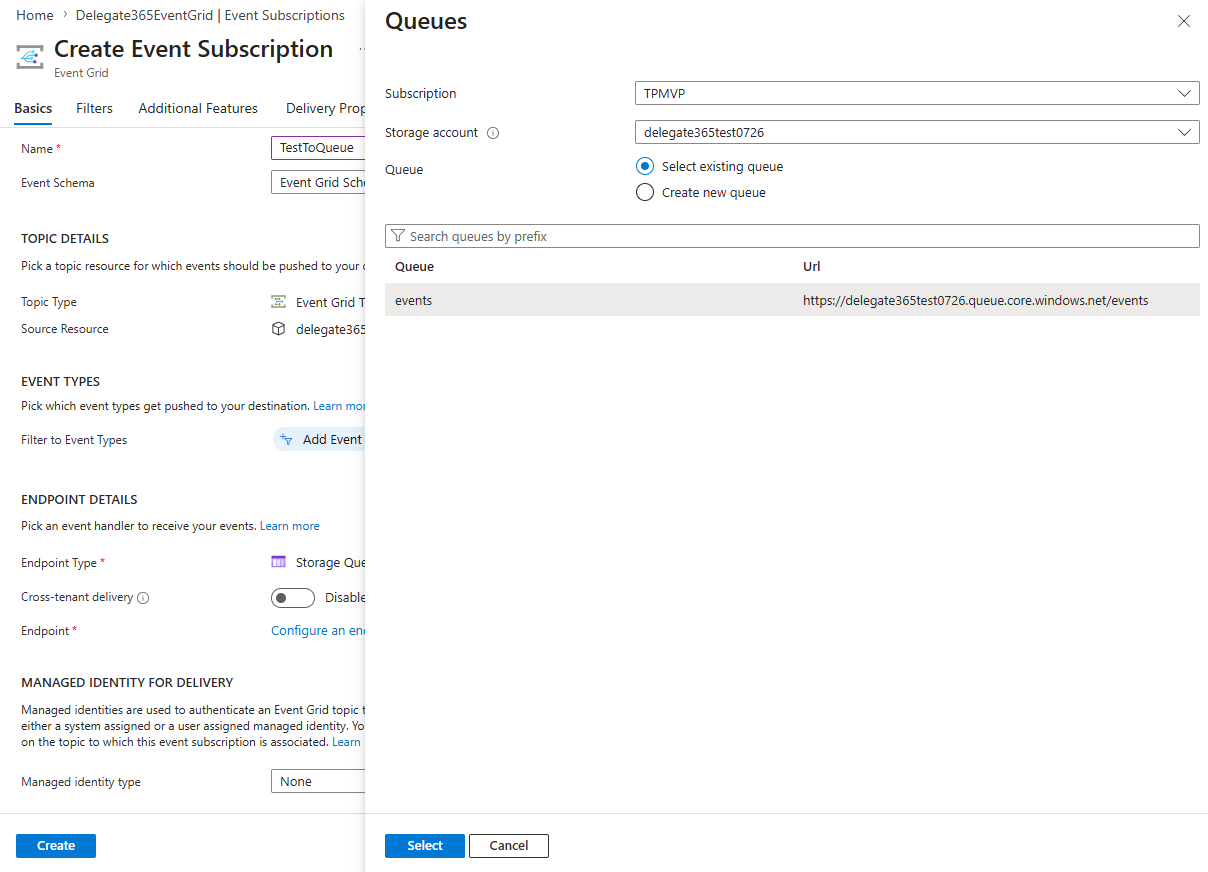The image size is (1208, 872).
Task: Click the Storage account info icon
Action: [493, 133]
